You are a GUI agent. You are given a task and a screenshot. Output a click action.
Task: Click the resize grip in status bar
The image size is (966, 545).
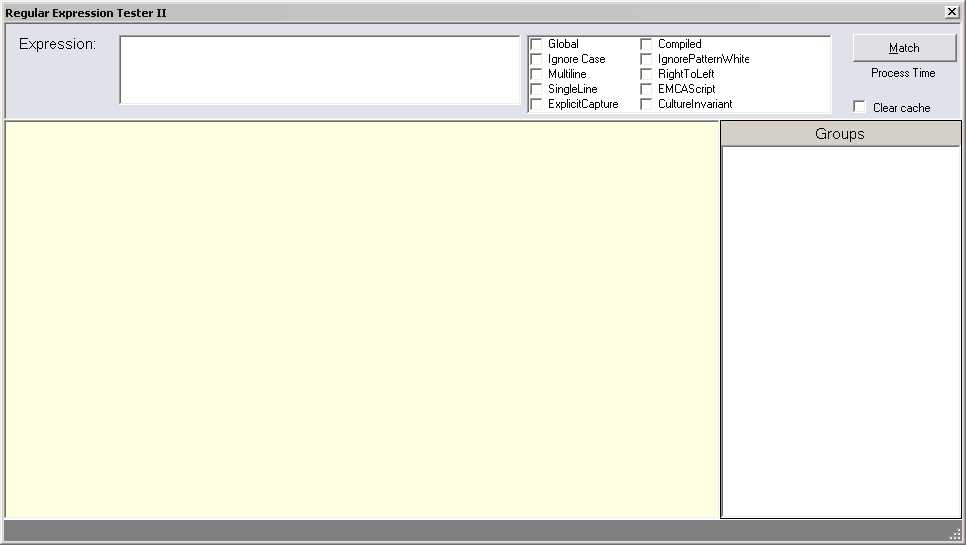pyautogui.click(x=954, y=533)
